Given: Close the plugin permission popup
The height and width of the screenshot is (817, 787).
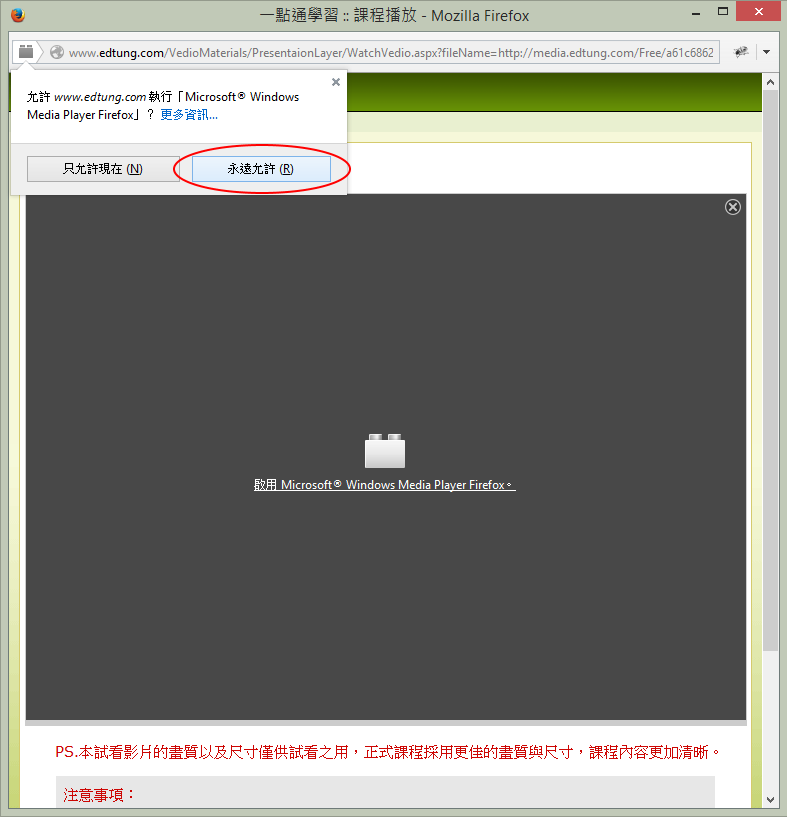Looking at the screenshot, I should click(x=336, y=83).
